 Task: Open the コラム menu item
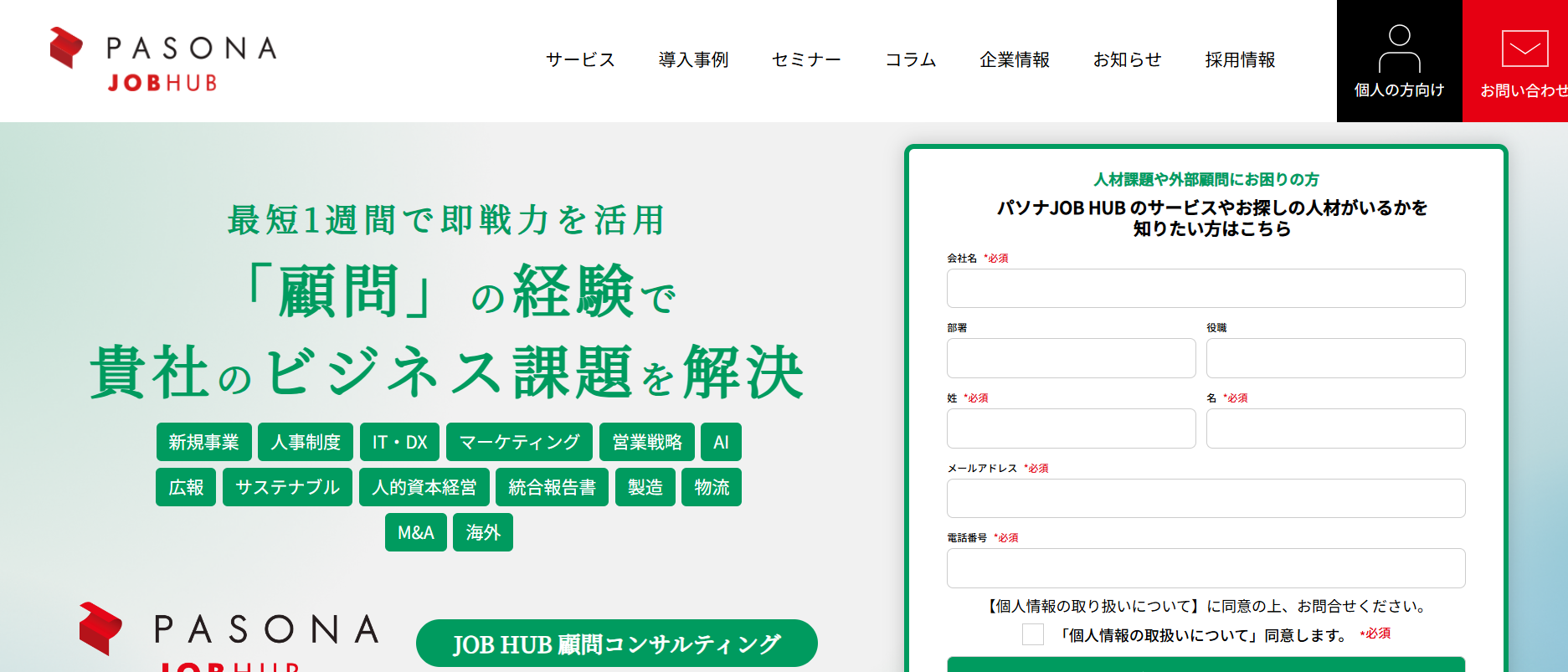coord(911,60)
